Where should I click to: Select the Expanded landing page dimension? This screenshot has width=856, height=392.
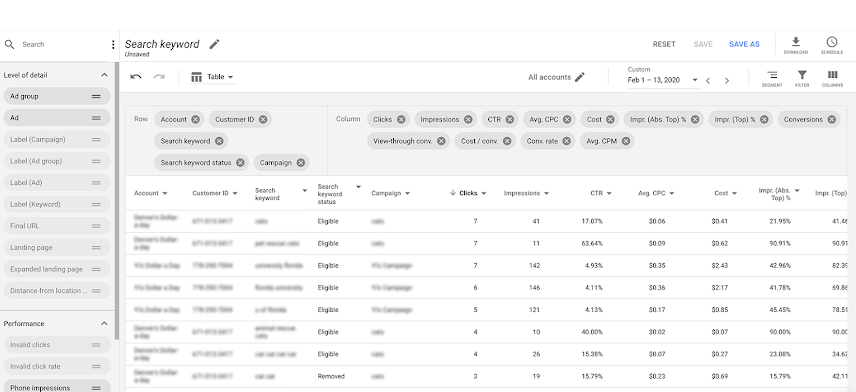coord(57,269)
